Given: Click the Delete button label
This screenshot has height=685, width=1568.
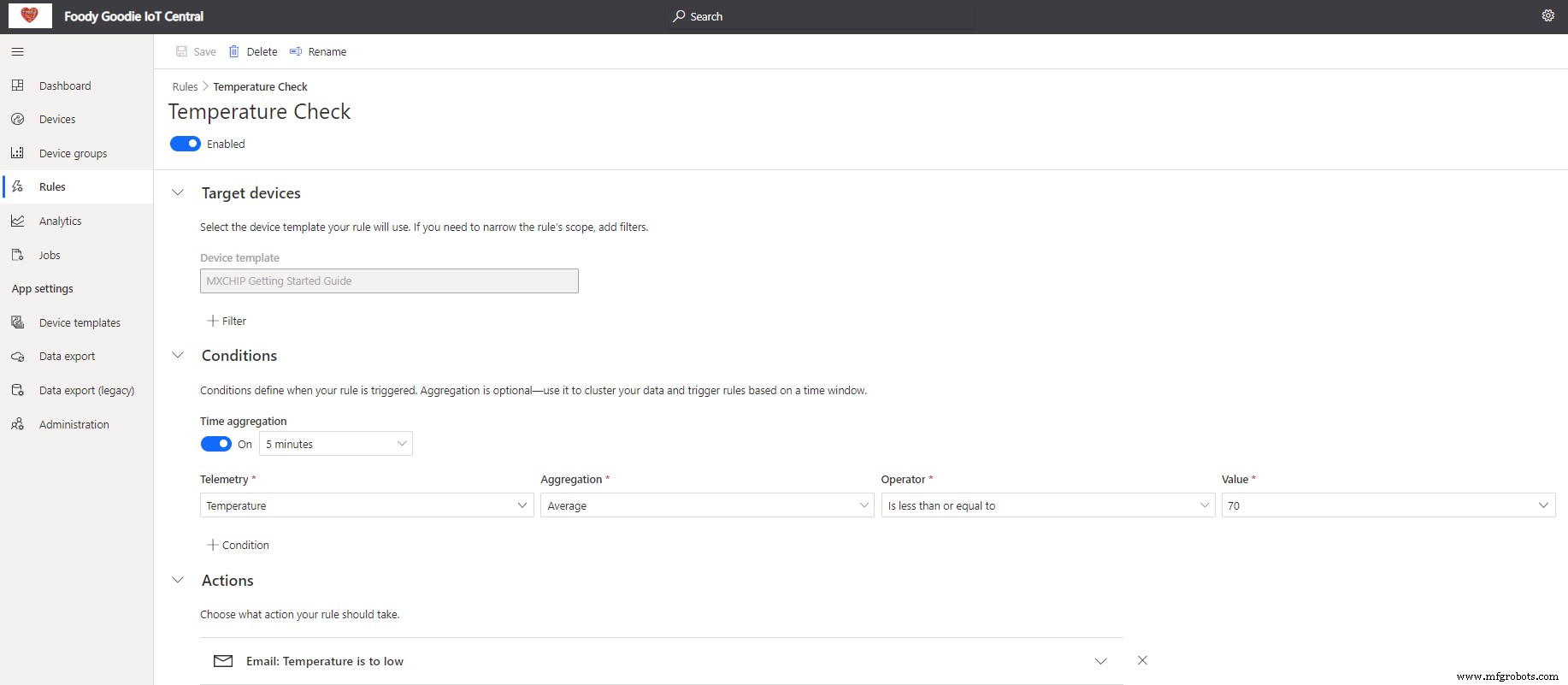Looking at the screenshot, I should pyautogui.click(x=262, y=52).
